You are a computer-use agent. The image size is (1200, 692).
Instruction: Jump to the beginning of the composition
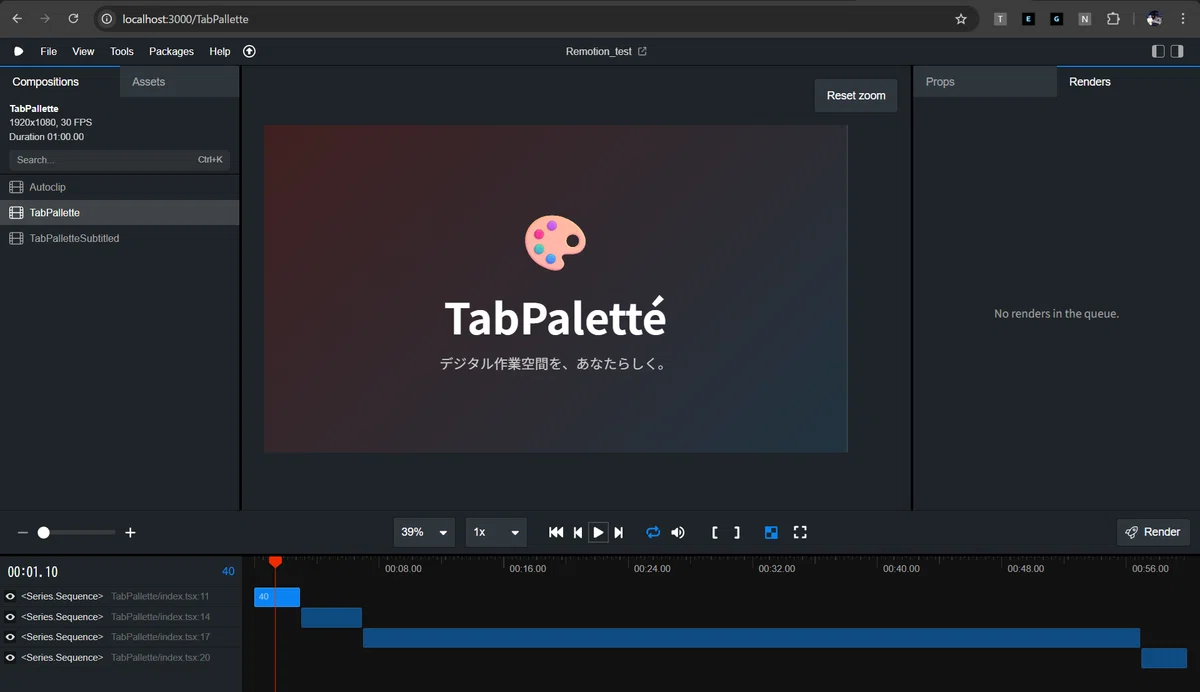coord(556,532)
